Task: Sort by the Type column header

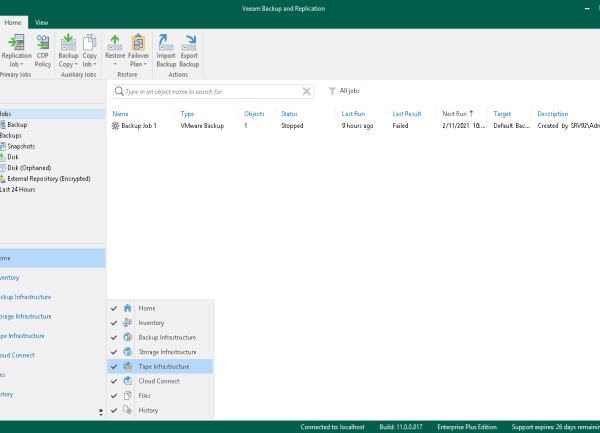Action: tap(187, 114)
